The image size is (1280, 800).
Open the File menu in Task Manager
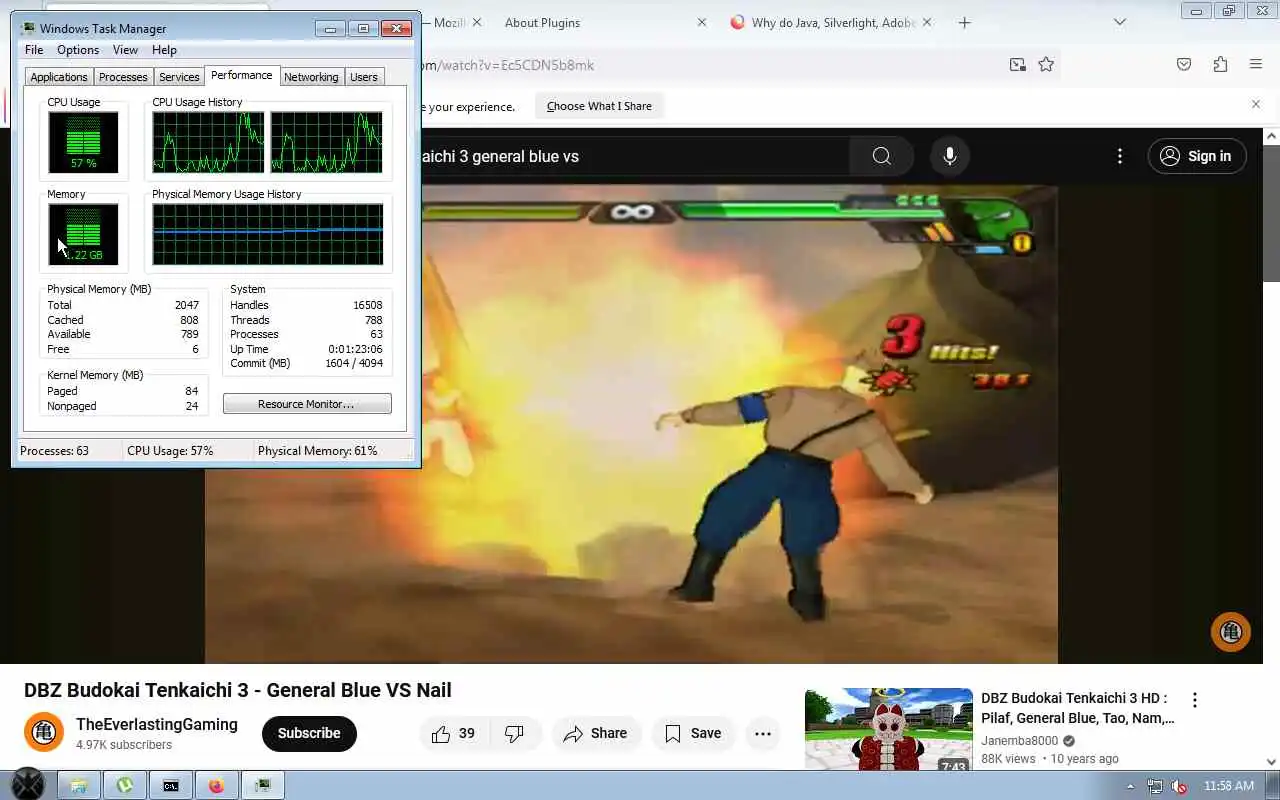pyautogui.click(x=34, y=50)
